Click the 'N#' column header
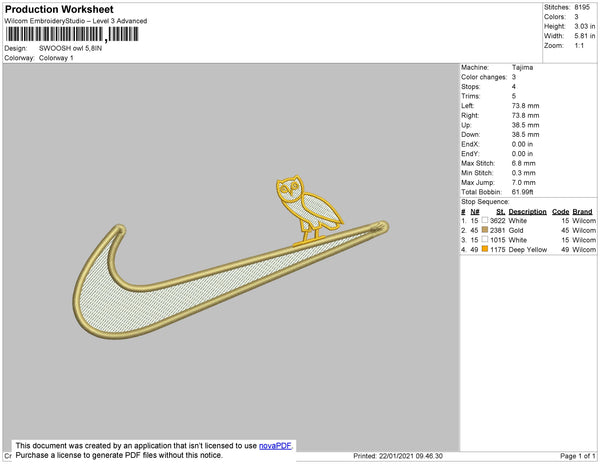This screenshot has height=464, width=600. pyautogui.click(x=475, y=212)
